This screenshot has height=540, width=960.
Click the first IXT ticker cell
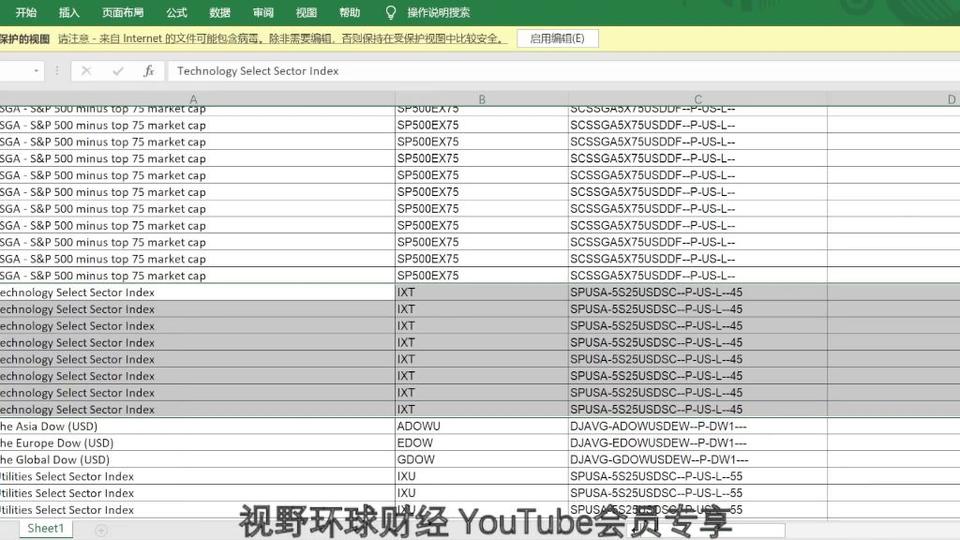click(482, 292)
